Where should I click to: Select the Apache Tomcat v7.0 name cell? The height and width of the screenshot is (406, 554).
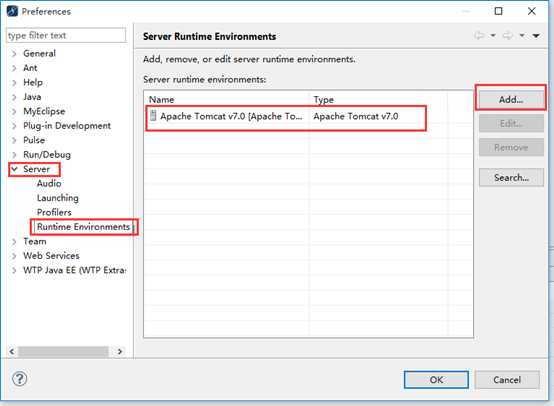[x=231, y=116]
